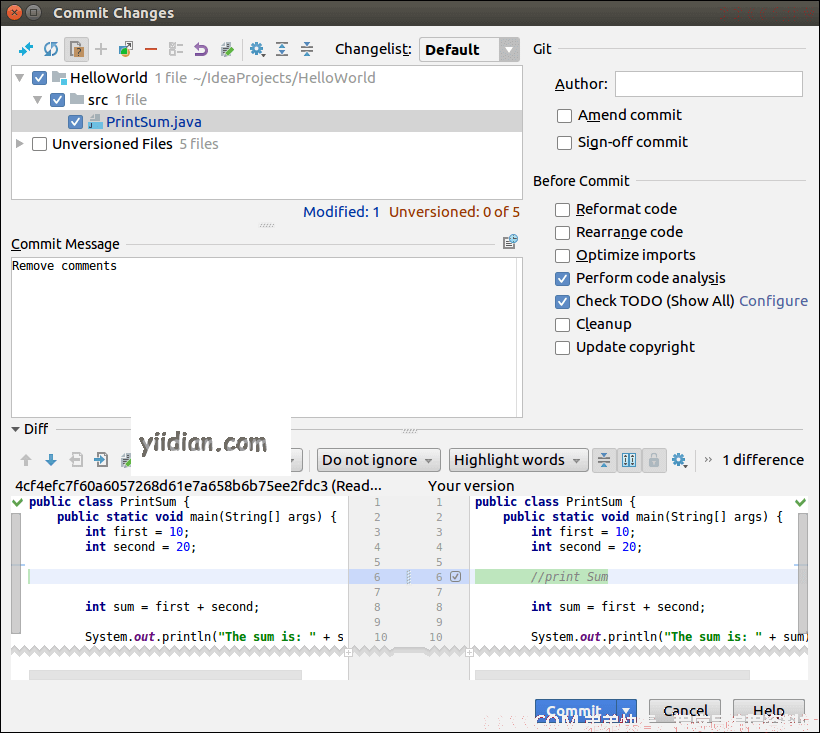820x733 pixels.
Task: Open the Changelist Default dropdown
Action: pos(469,50)
